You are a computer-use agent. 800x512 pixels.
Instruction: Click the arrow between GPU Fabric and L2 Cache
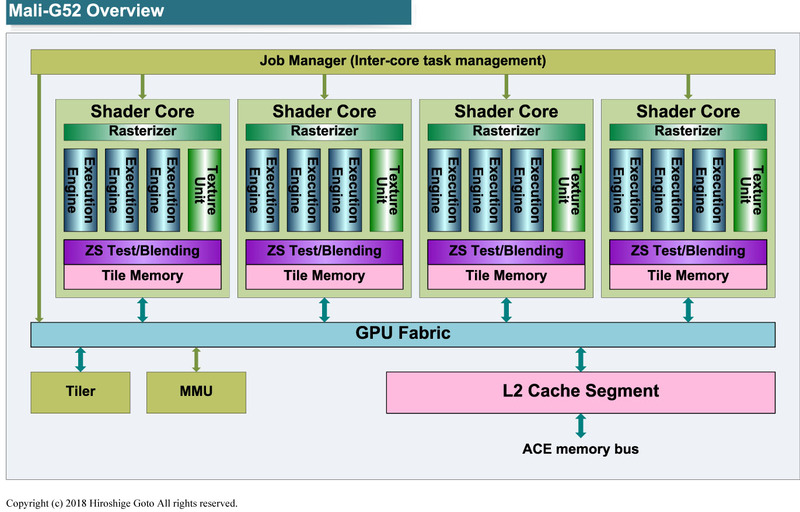click(580, 359)
